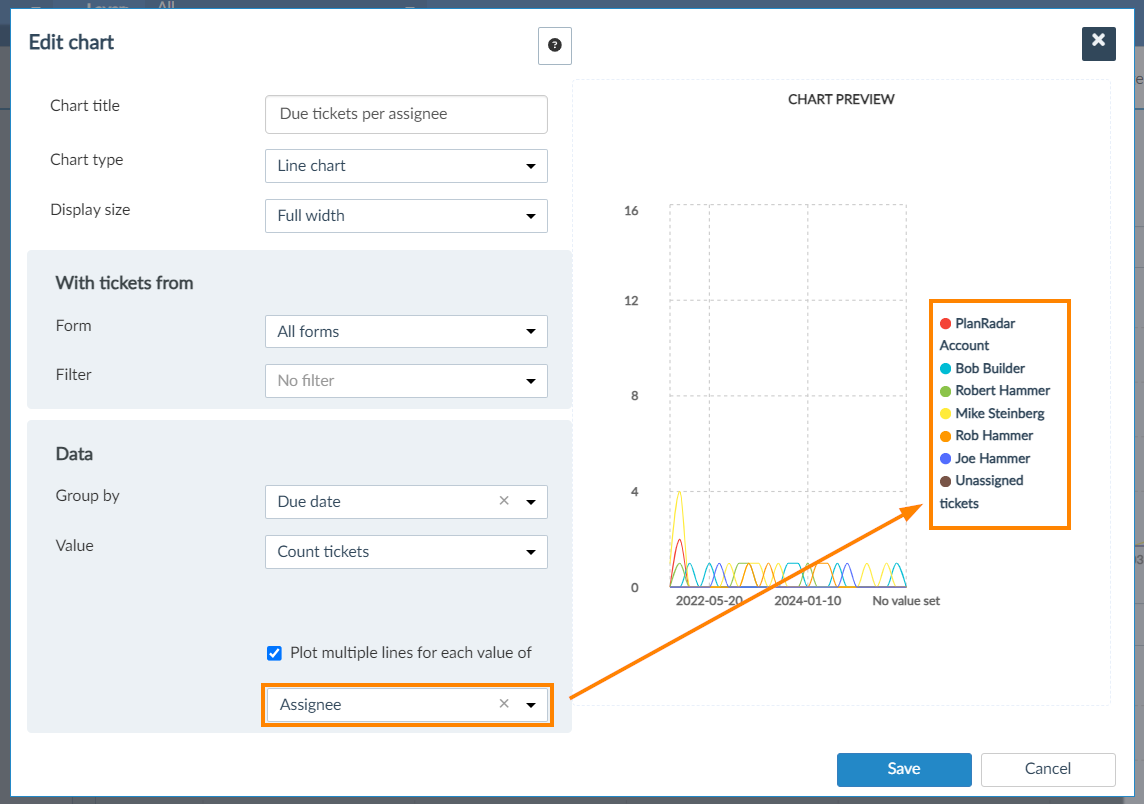Open the Form dropdown showing All forms
This screenshot has width=1144, height=804.
pyautogui.click(x=406, y=331)
